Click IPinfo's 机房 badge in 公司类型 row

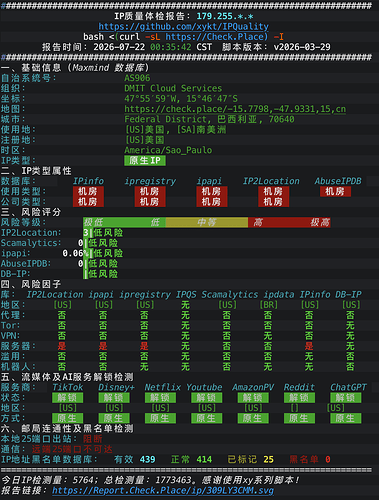tap(88, 202)
